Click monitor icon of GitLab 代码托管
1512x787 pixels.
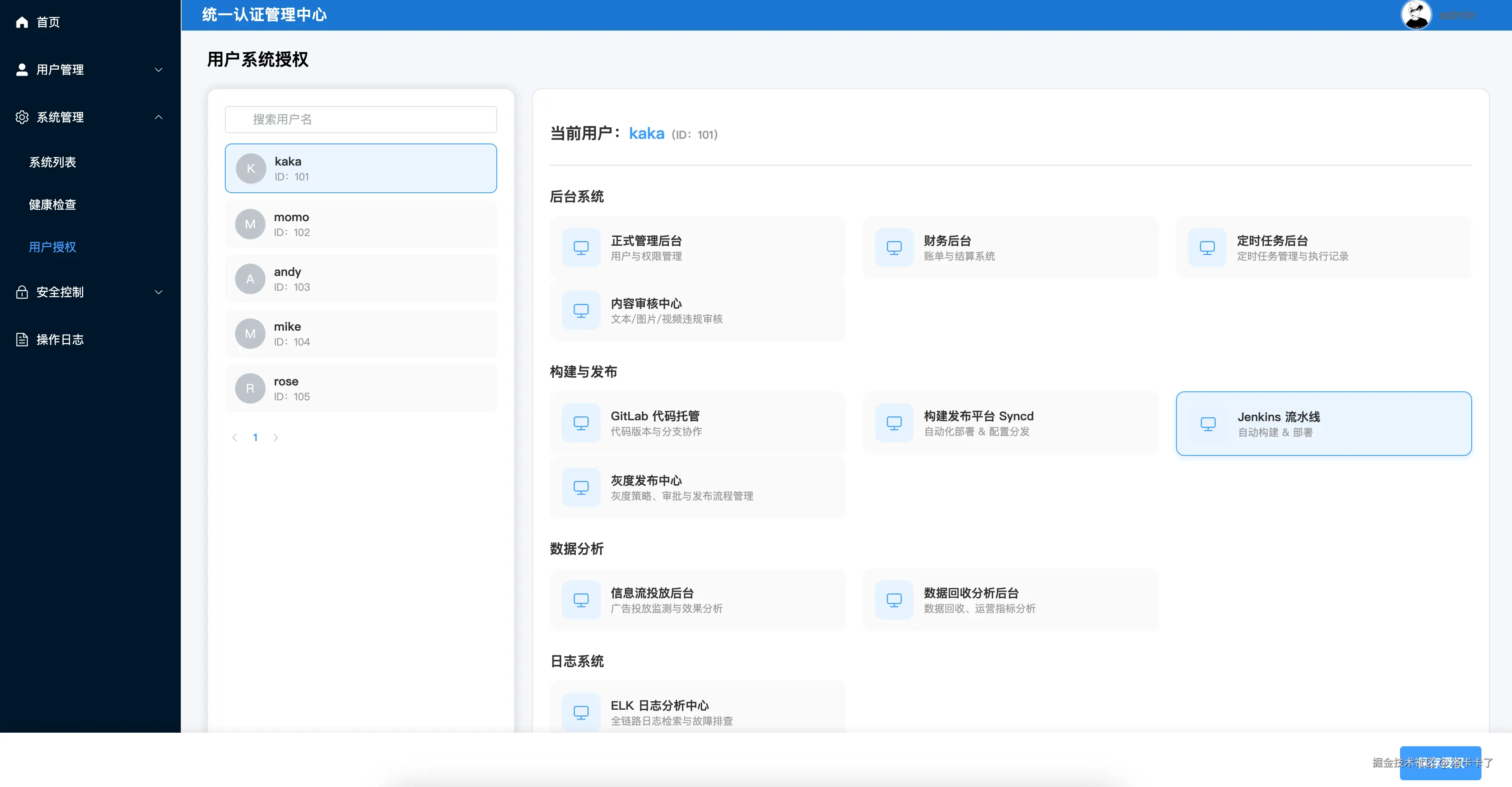[580, 423]
